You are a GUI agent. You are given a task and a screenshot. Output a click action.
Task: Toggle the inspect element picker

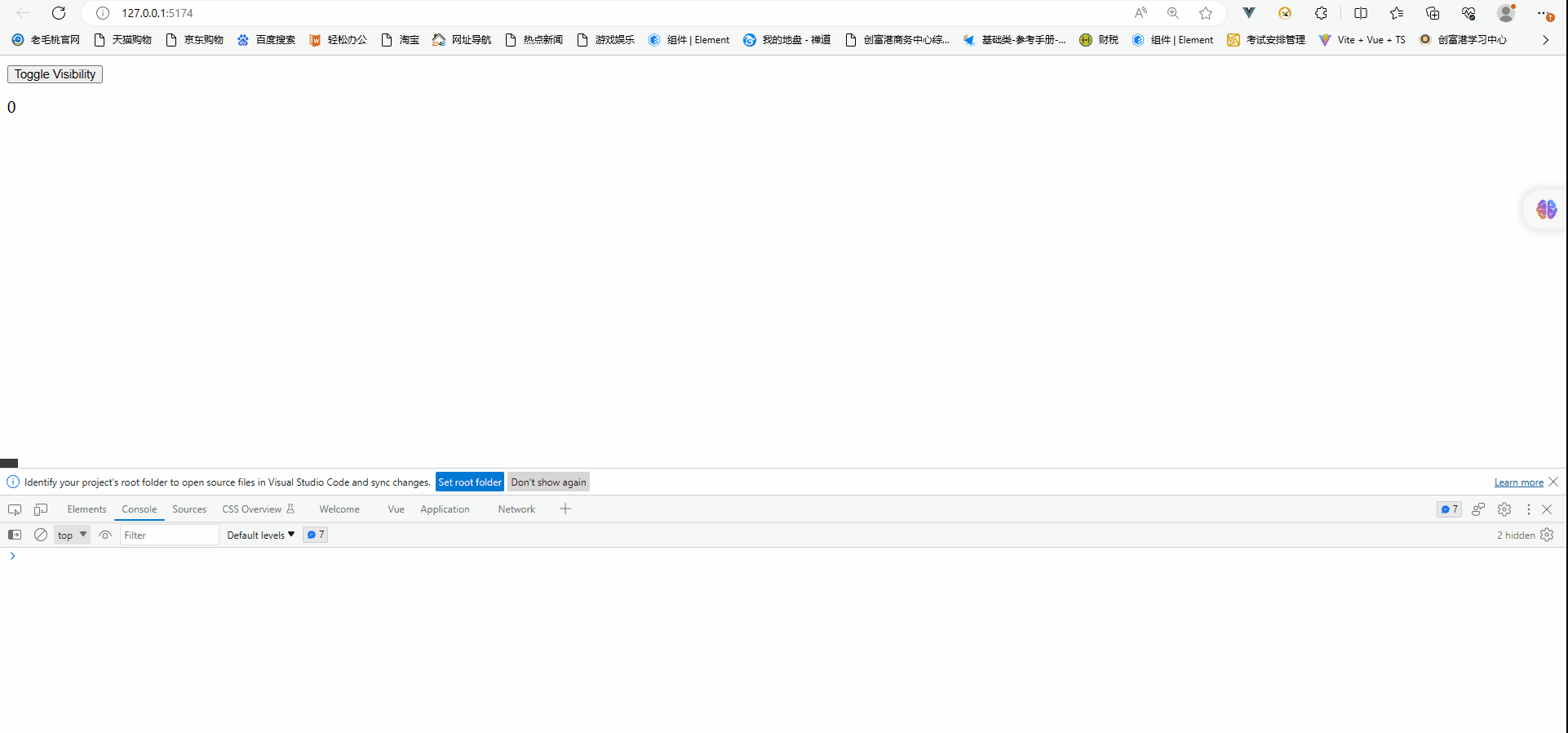15,509
